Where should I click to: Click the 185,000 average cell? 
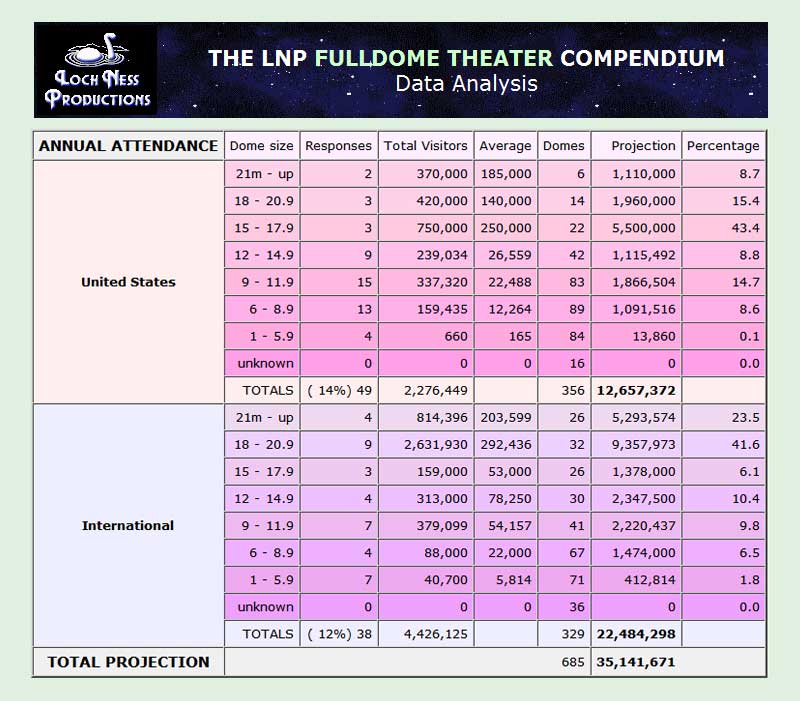(506, 174)
